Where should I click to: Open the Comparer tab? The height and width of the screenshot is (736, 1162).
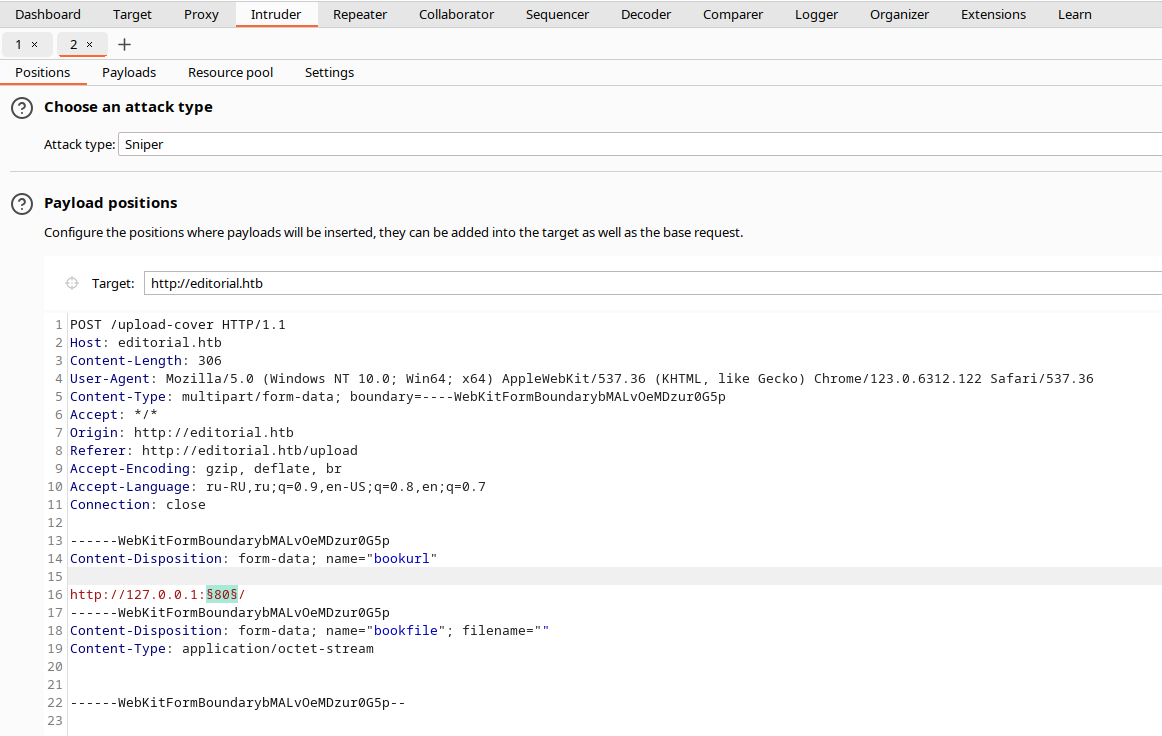pos(733,14)
